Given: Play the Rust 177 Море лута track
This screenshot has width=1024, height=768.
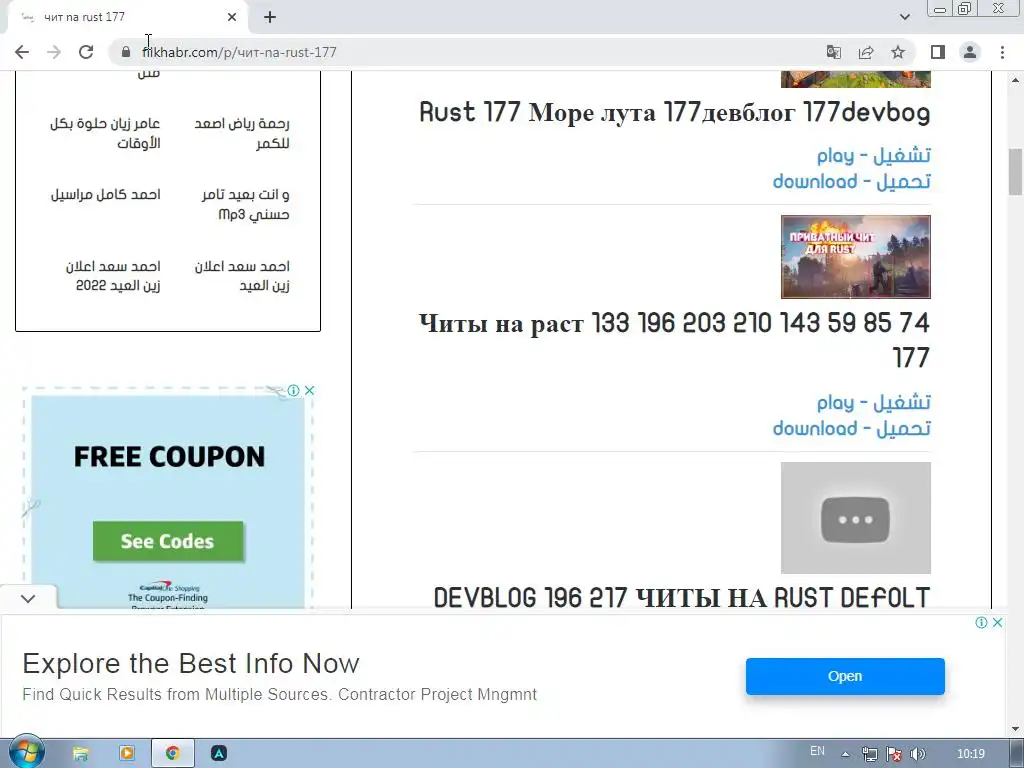Looking at the screenshot, I should 874,155.
